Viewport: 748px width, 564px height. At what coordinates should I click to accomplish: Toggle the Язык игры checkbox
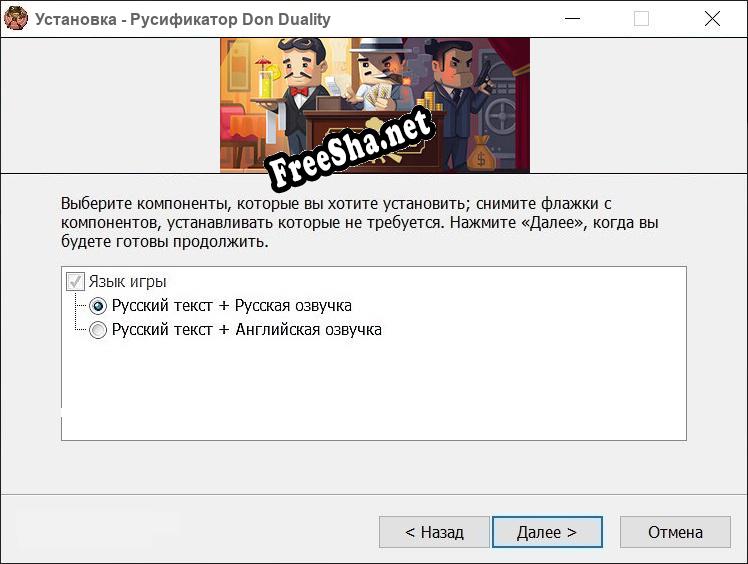[75, 282]
